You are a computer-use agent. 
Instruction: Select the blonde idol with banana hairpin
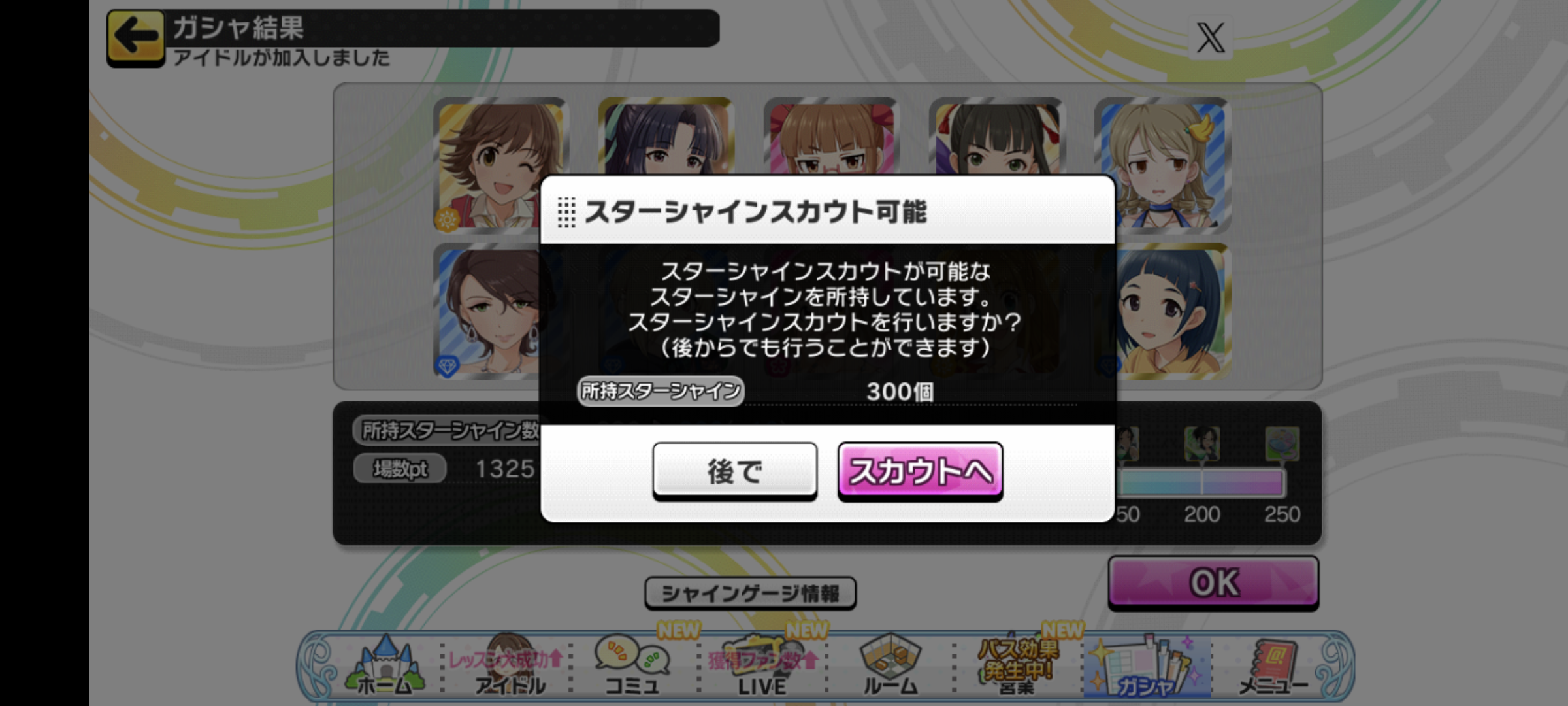(1162, 165)
